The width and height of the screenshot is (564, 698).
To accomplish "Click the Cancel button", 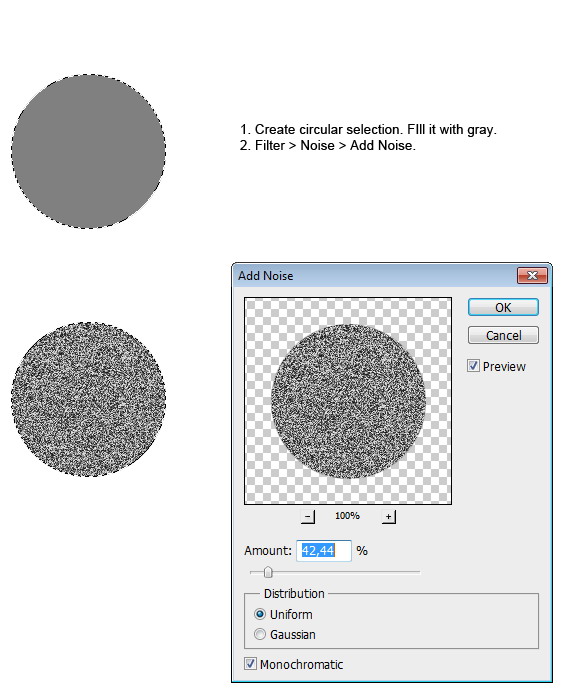I will point(503,335).
